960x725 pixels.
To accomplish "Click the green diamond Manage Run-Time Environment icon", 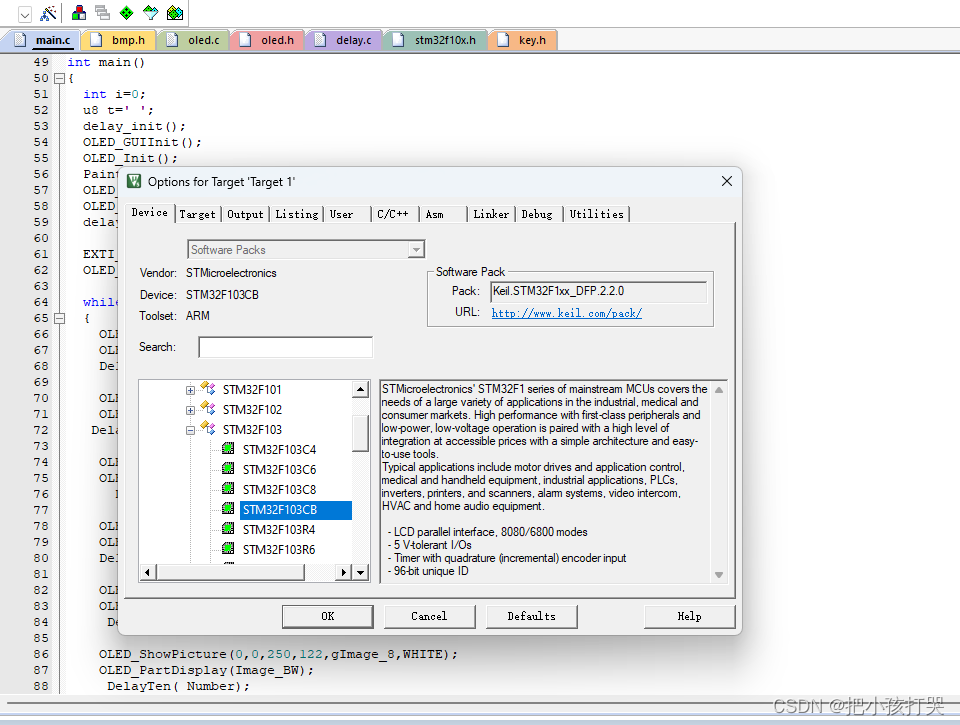I will [x=126, y=13].
